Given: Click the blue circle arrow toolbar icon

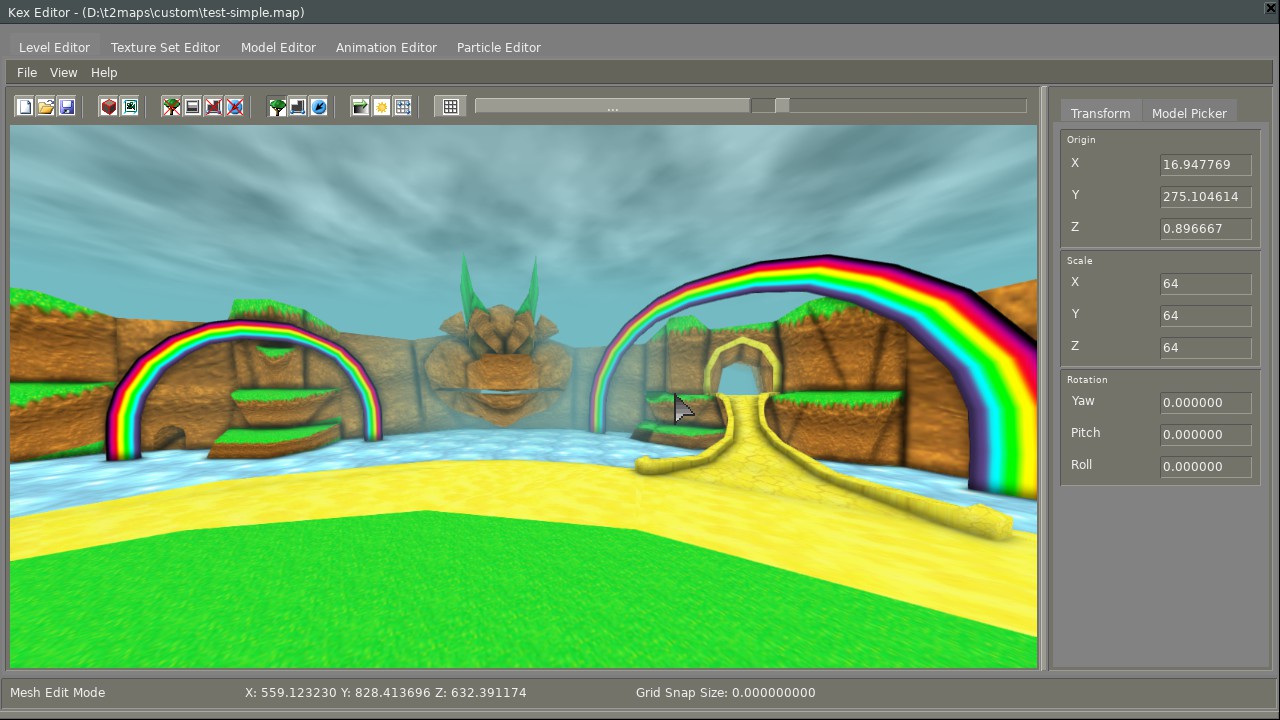Looking at the screenshot, I should pos(319,107).
